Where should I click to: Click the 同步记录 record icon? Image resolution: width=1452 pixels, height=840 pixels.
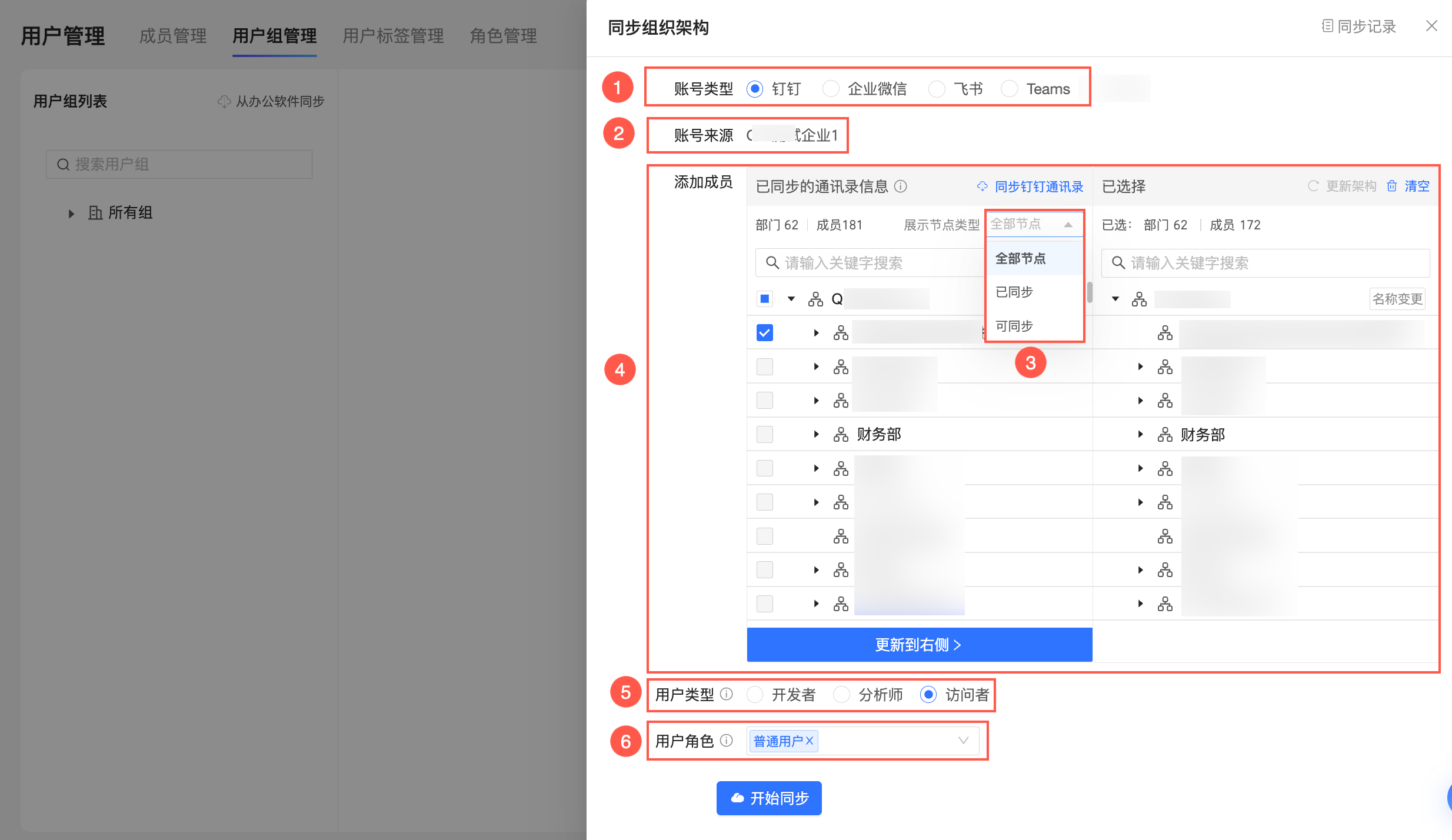point(1327,26)
